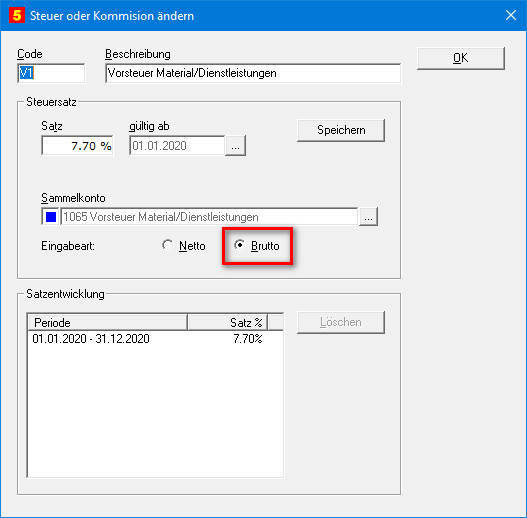Click into the Code field containing V1
Viewport: 527px width, 518px height.
tap(51, 73)
